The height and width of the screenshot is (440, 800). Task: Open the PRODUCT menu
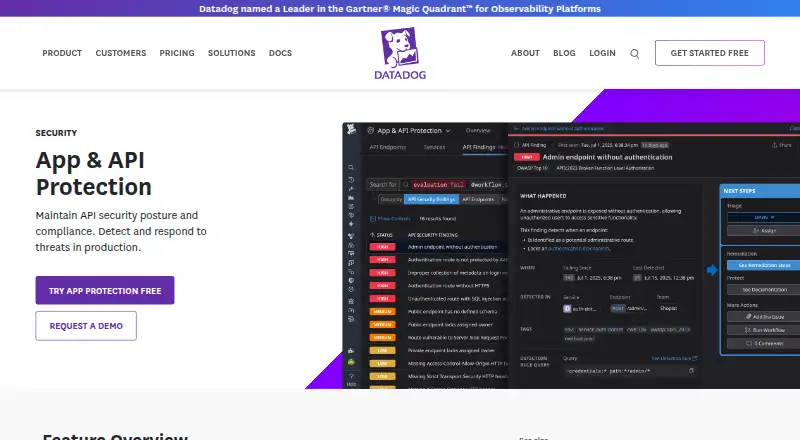pos(62,53)
